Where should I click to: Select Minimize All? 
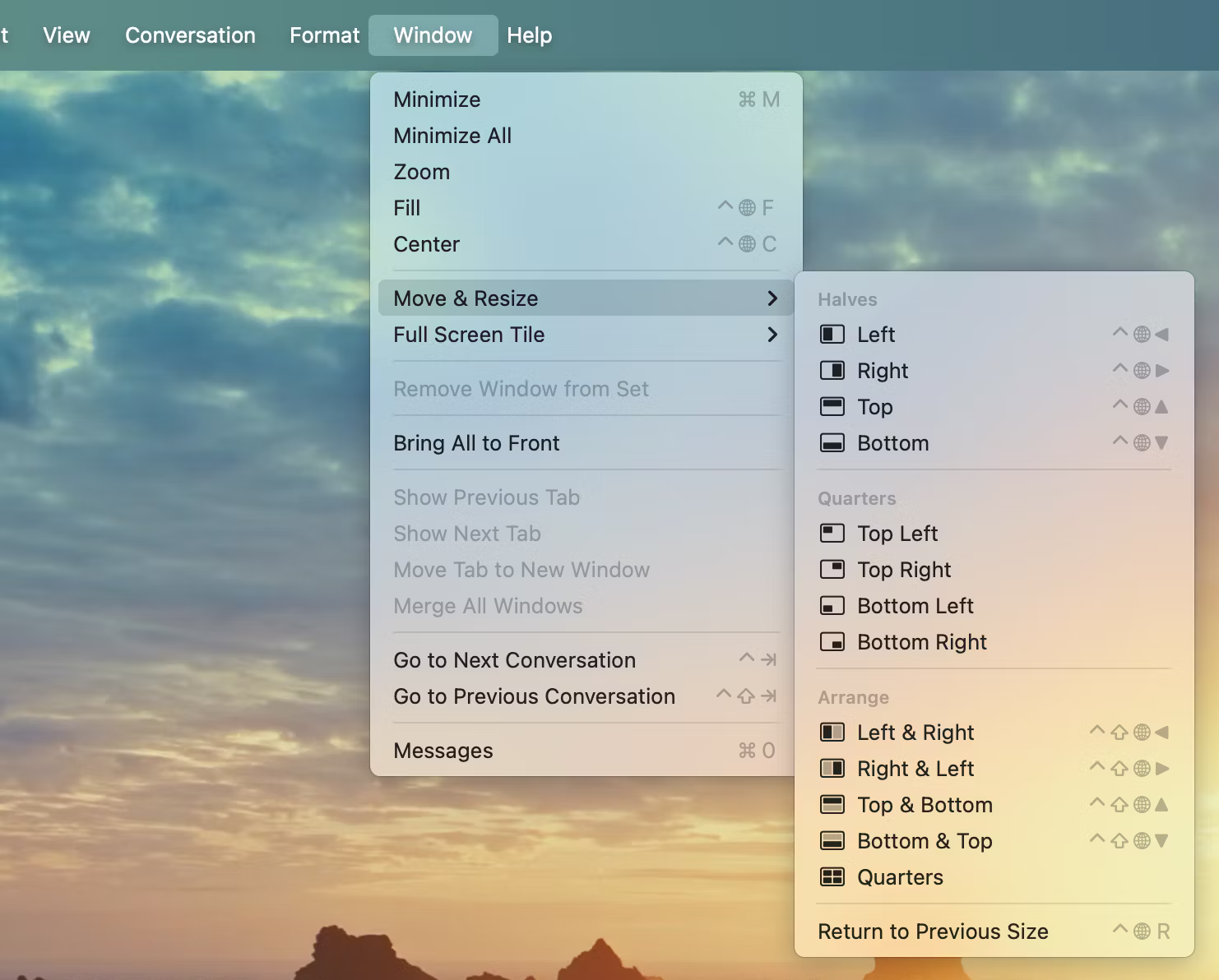tap(586, 136)
